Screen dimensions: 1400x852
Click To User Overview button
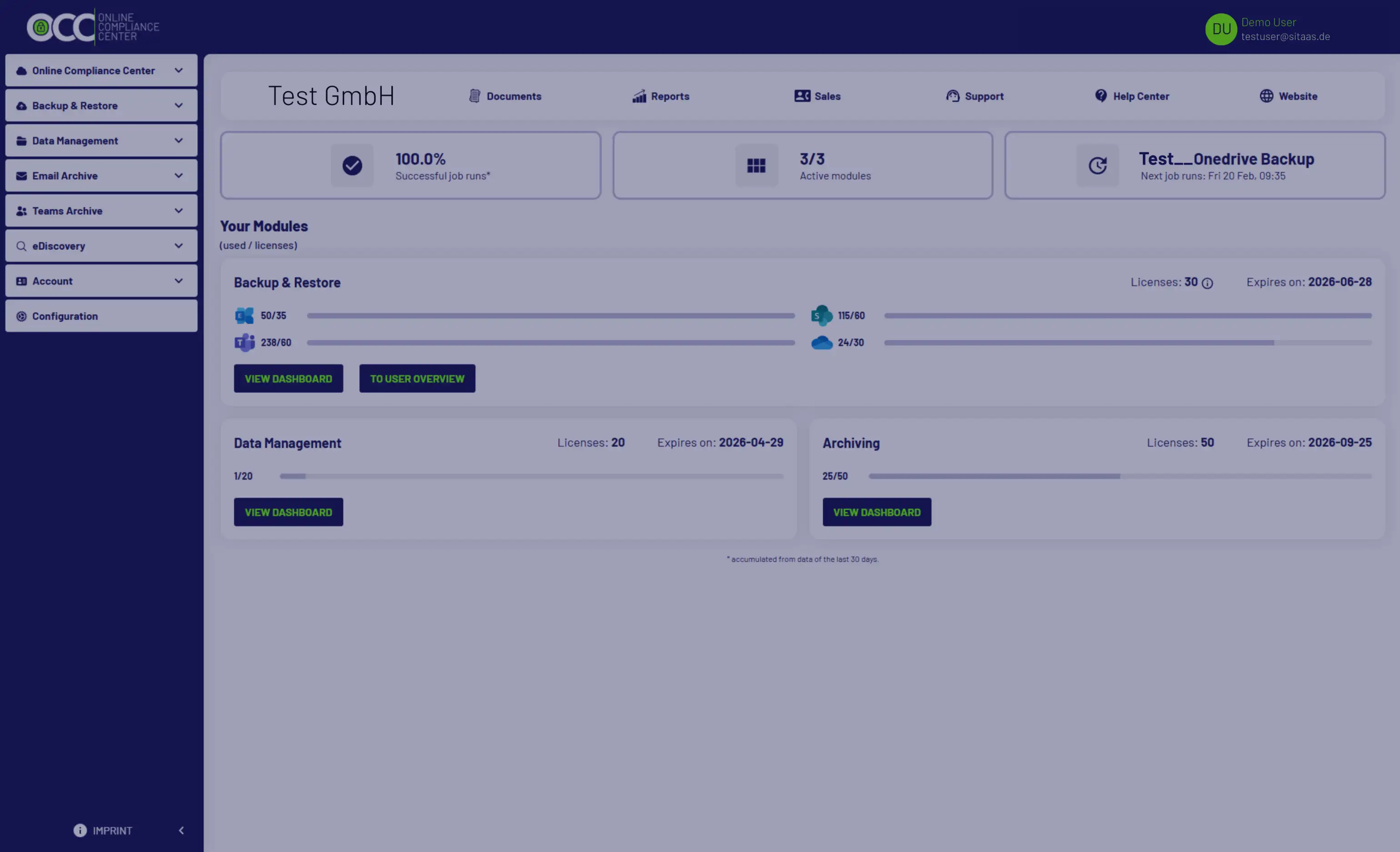[417, 379]
